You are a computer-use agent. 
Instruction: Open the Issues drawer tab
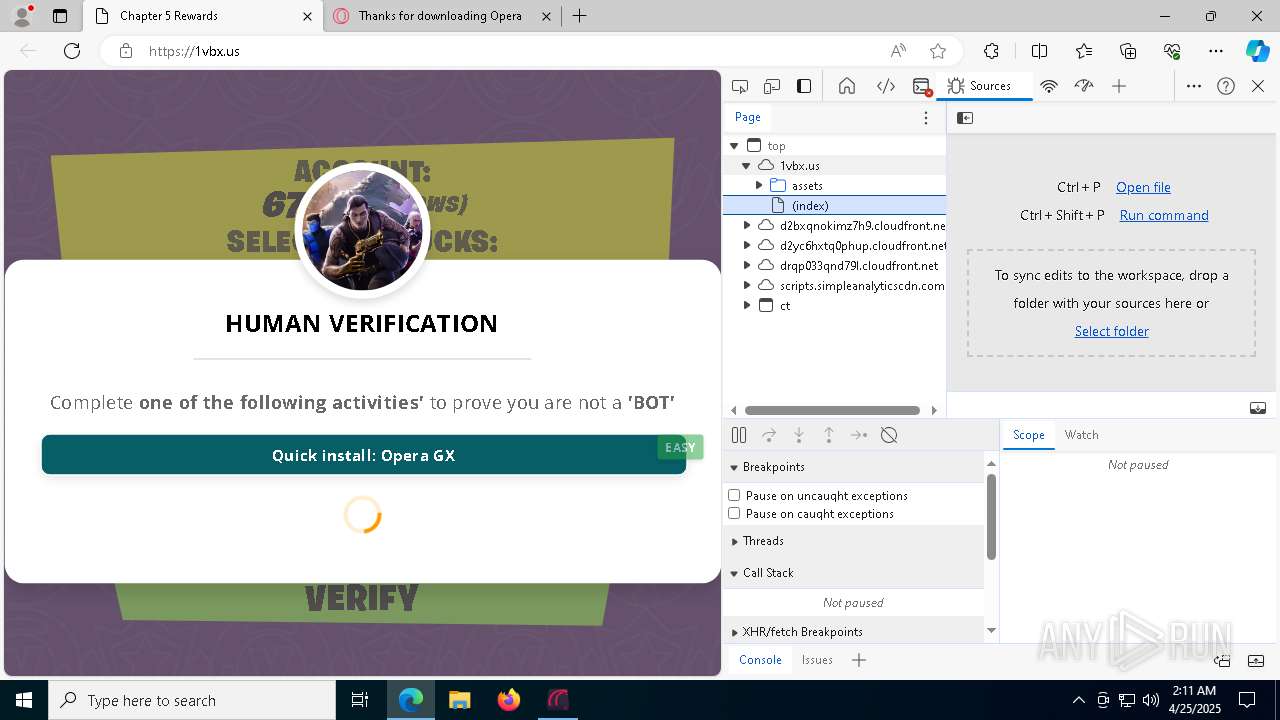(x=817, y=660)
